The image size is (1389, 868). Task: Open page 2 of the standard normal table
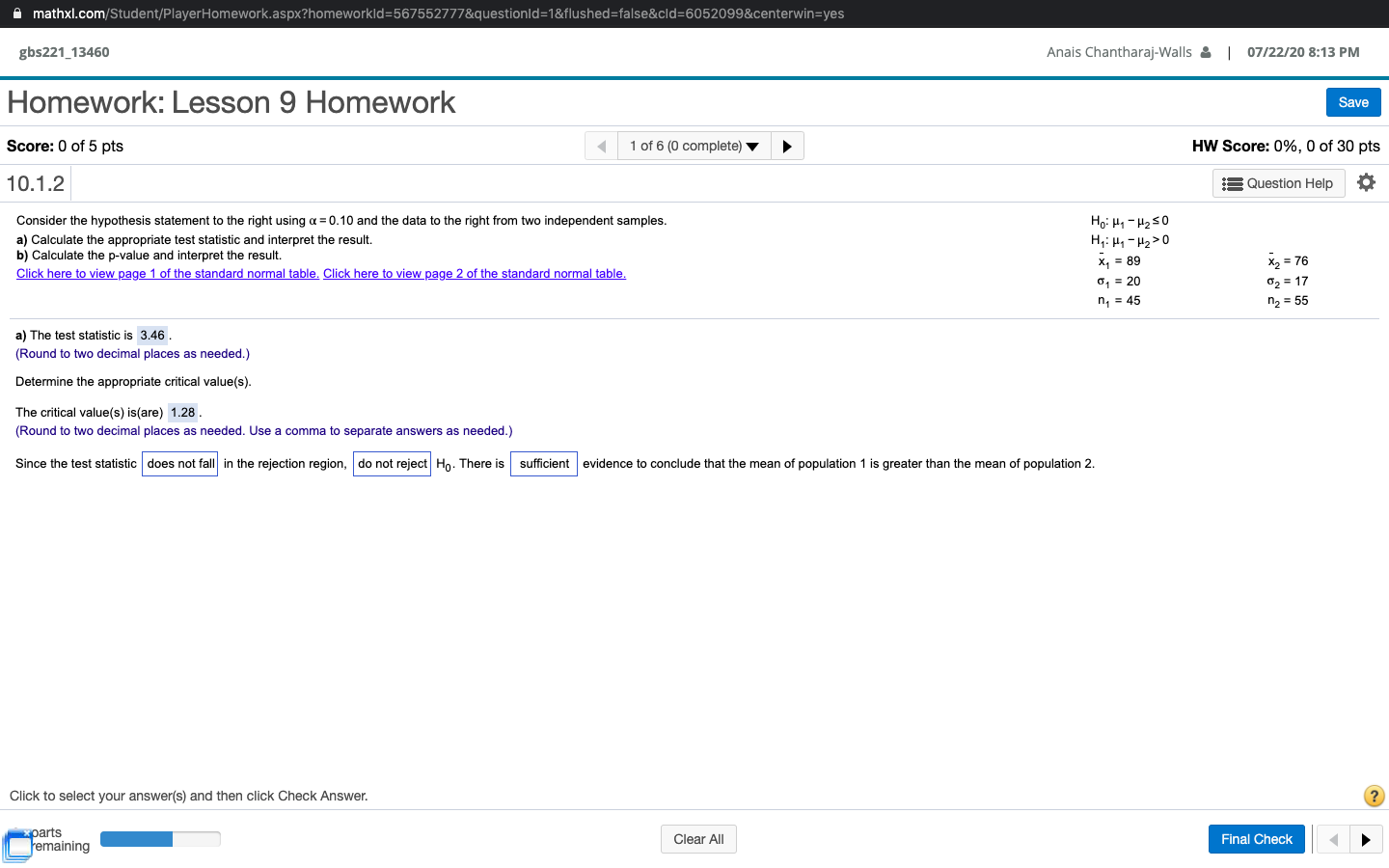point(475,273)
